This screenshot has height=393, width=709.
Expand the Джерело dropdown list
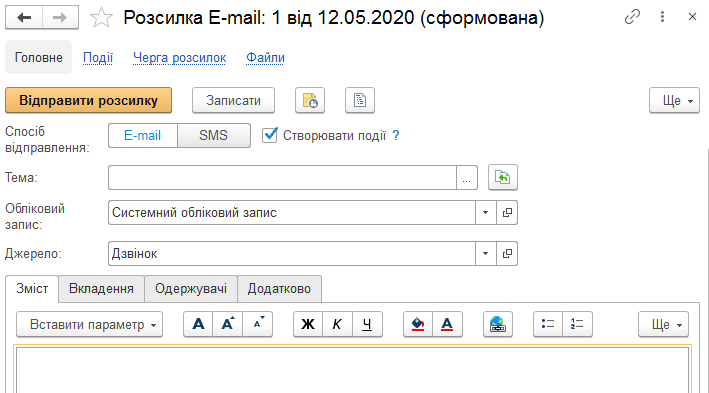486,254
